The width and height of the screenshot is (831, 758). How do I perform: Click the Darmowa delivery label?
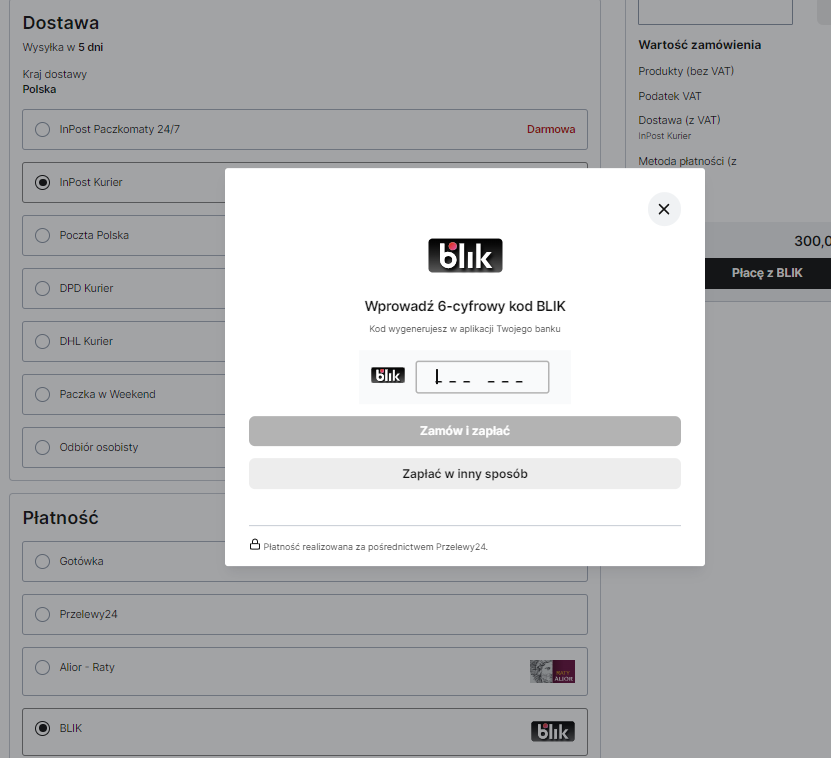click(551, 129)
